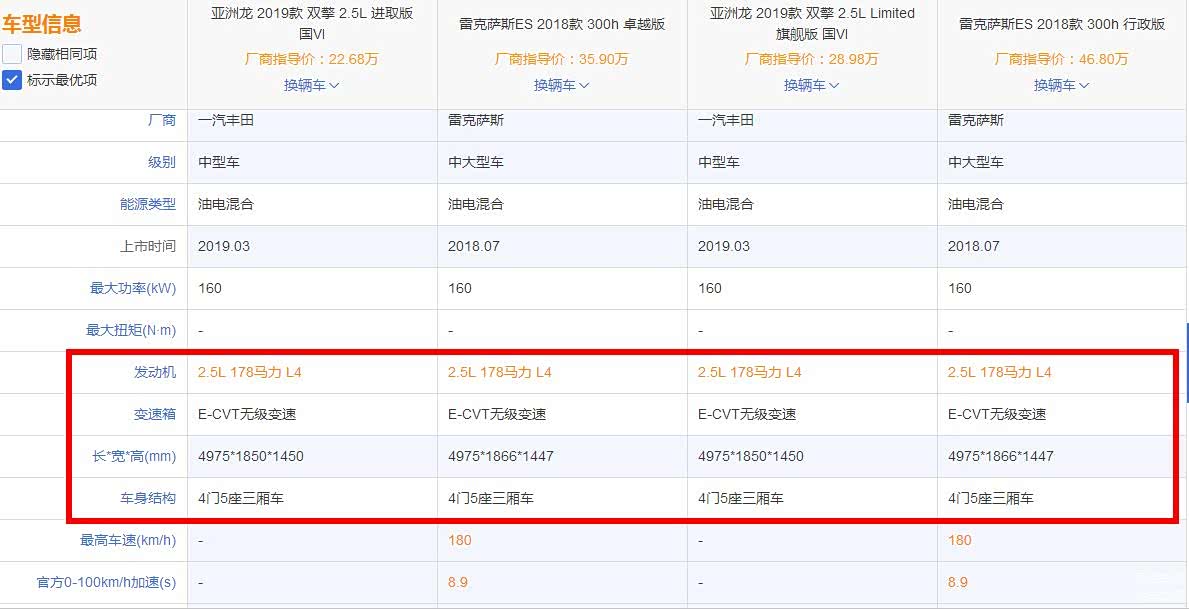Uncheck the 标示最优项 checkbox

point(12,80)
